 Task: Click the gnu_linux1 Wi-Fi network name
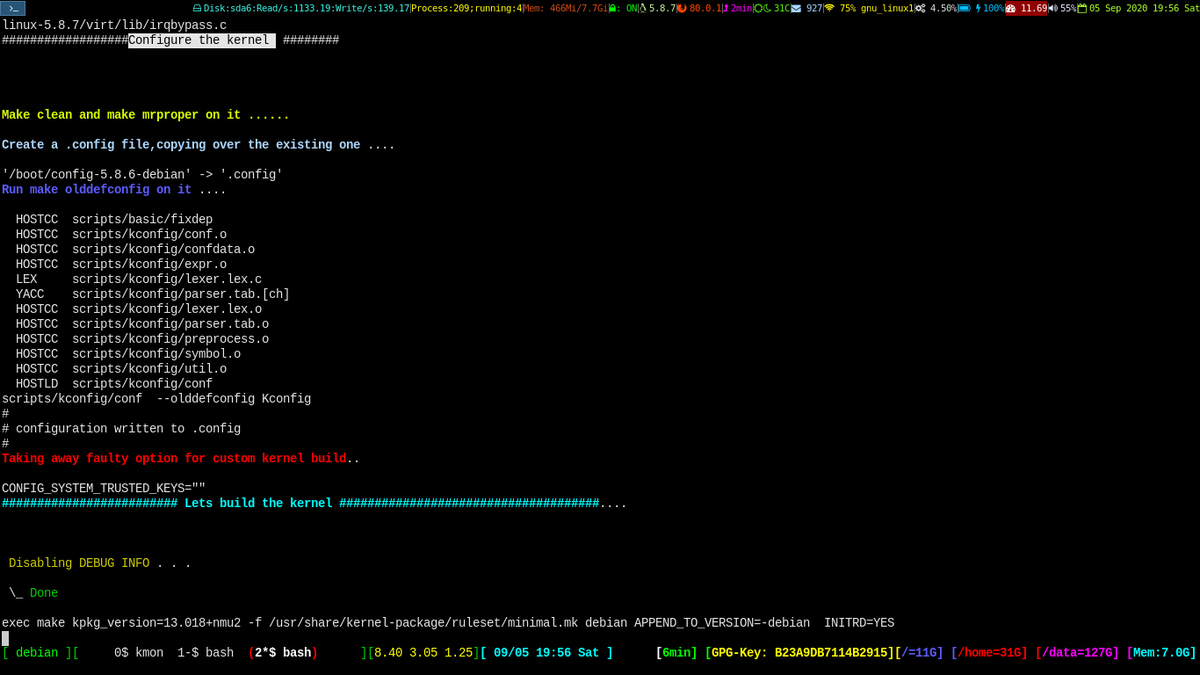pos(887,8)
